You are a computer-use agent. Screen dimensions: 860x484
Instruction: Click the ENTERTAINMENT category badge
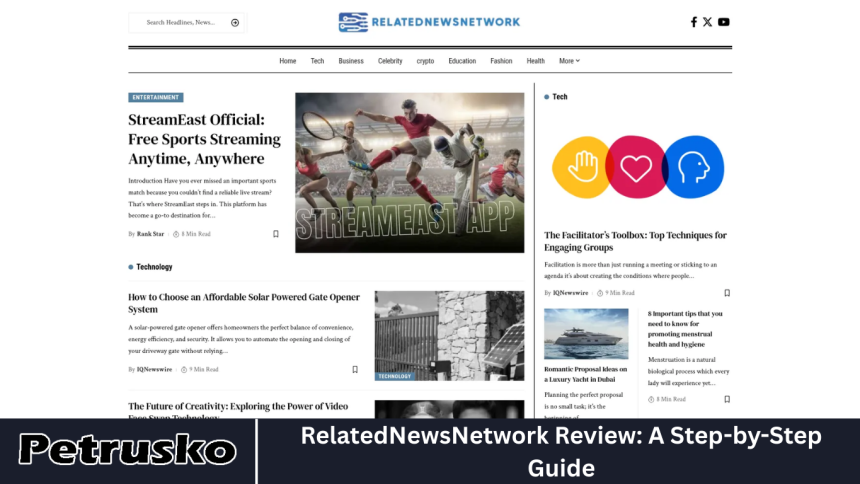[x=156, y=97]
